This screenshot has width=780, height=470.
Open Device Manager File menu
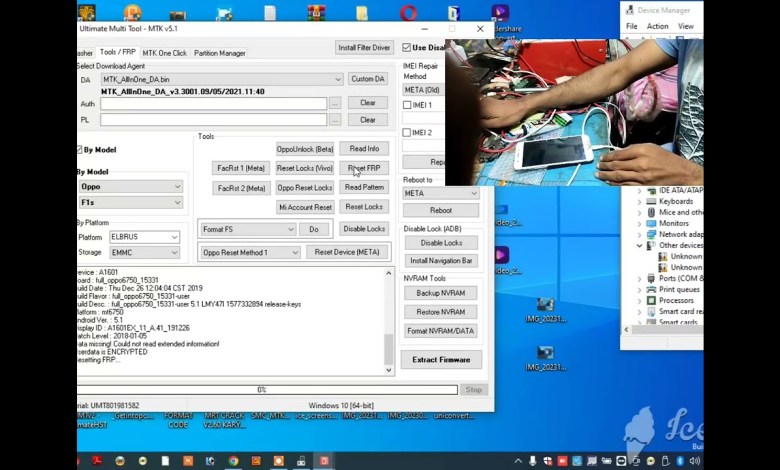click(632, 26)
